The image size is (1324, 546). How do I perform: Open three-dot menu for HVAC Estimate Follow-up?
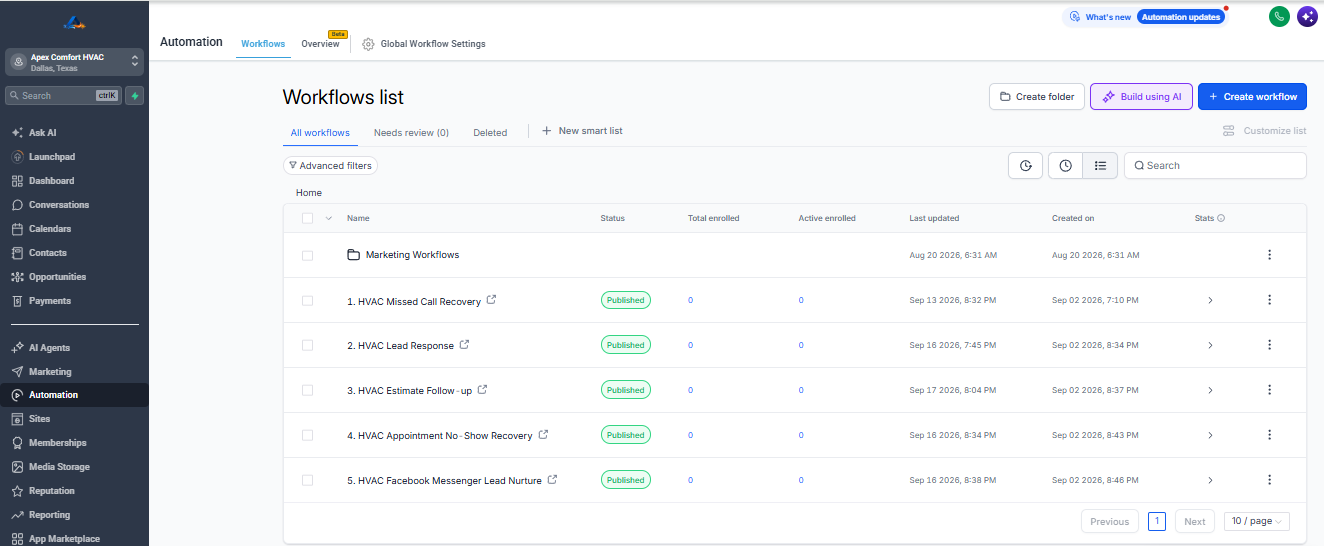(1270, 390)
